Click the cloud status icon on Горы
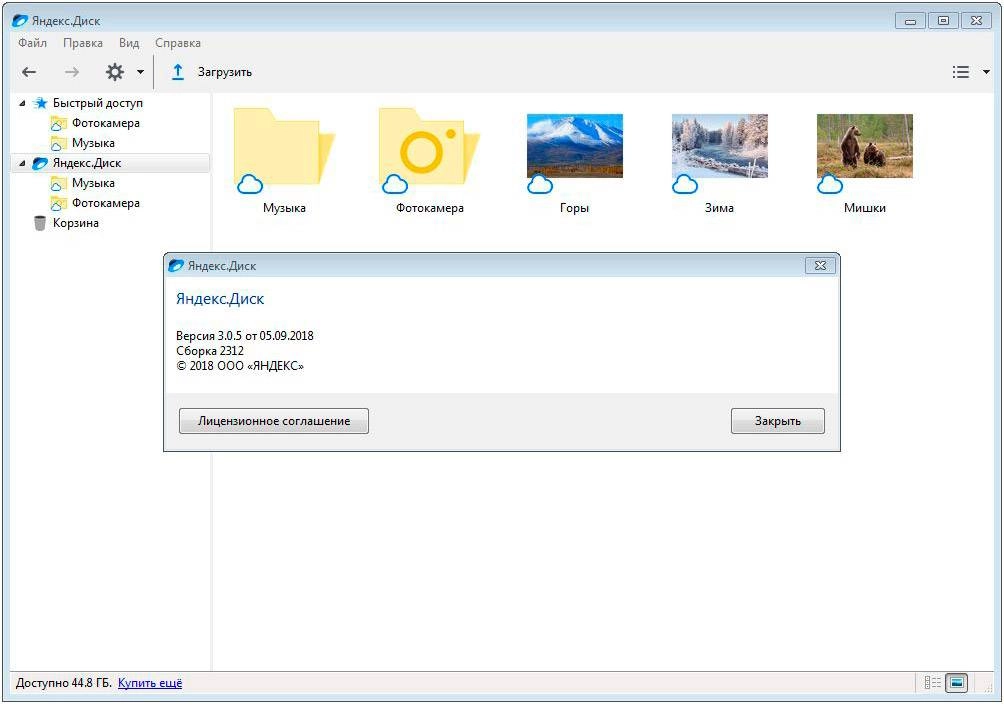Screen dimensions: 1004x705 pyautogui.click(x=540, y=184)
